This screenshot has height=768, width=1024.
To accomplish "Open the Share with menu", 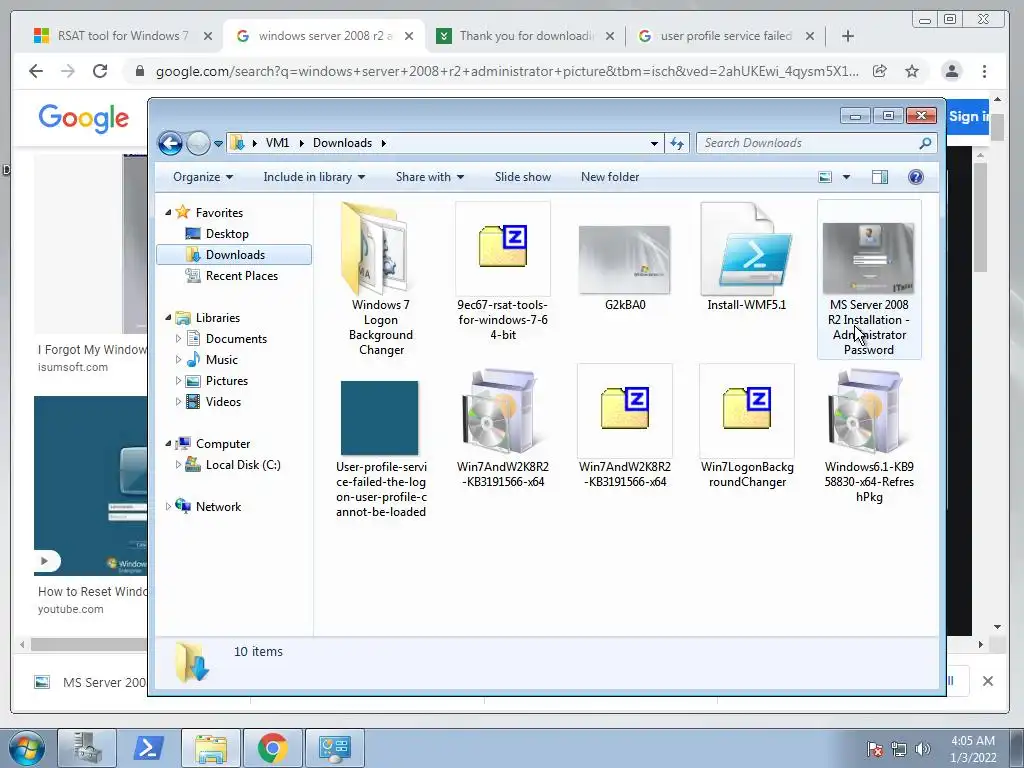I will click(430, 177).
